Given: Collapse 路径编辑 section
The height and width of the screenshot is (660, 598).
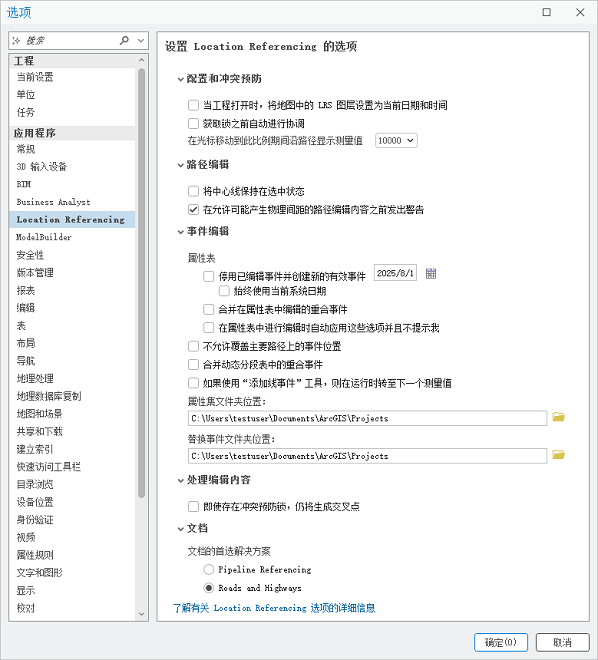Looking at the screenshot, I should (181, 165).
